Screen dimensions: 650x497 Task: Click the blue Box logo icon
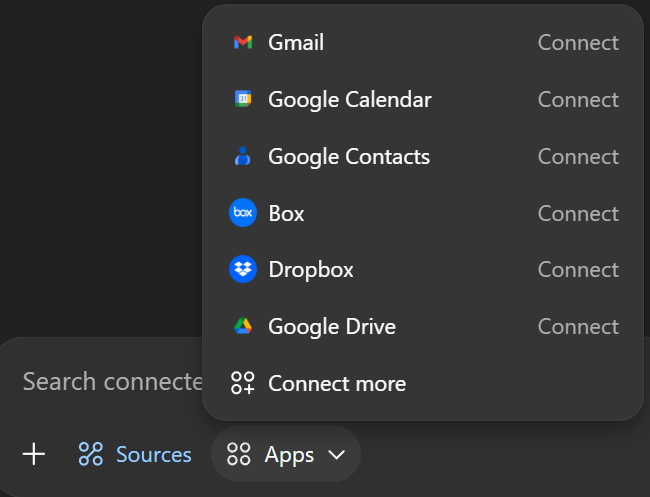(243, 213)
